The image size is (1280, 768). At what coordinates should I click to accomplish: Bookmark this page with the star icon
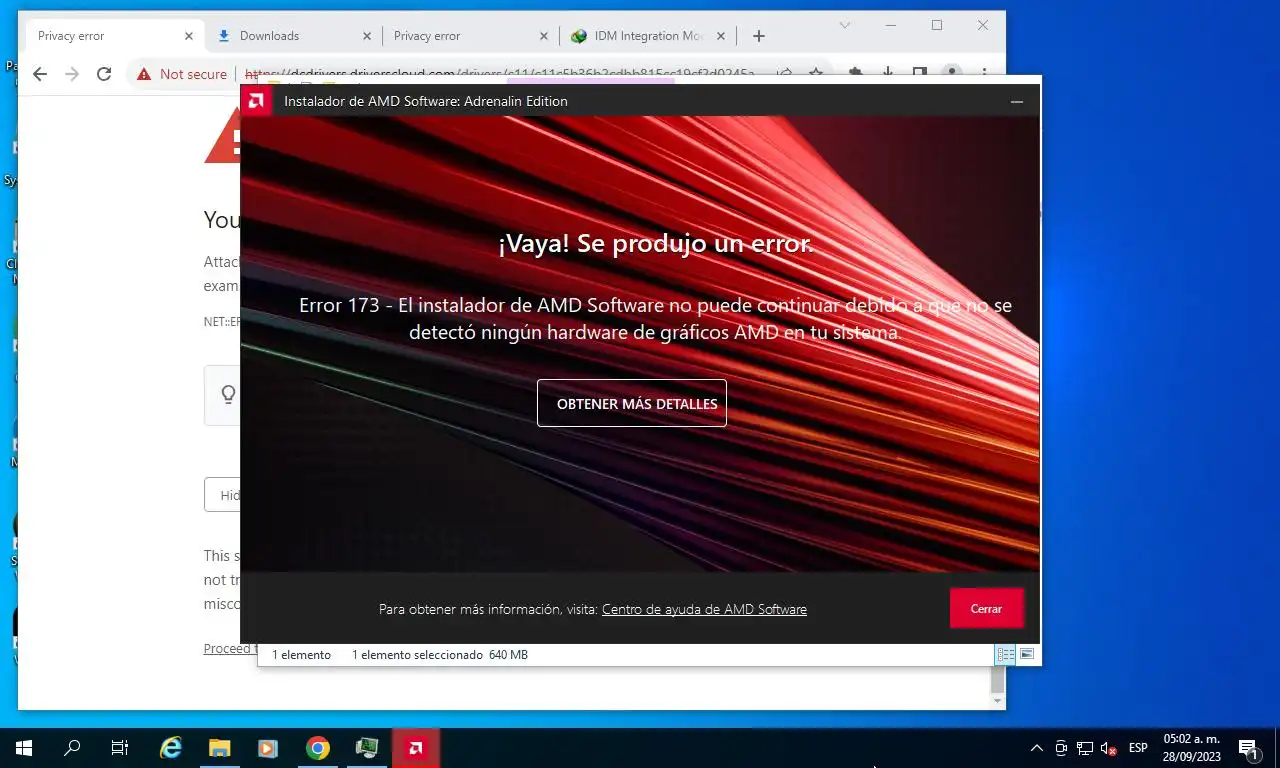tap(816, 74)
